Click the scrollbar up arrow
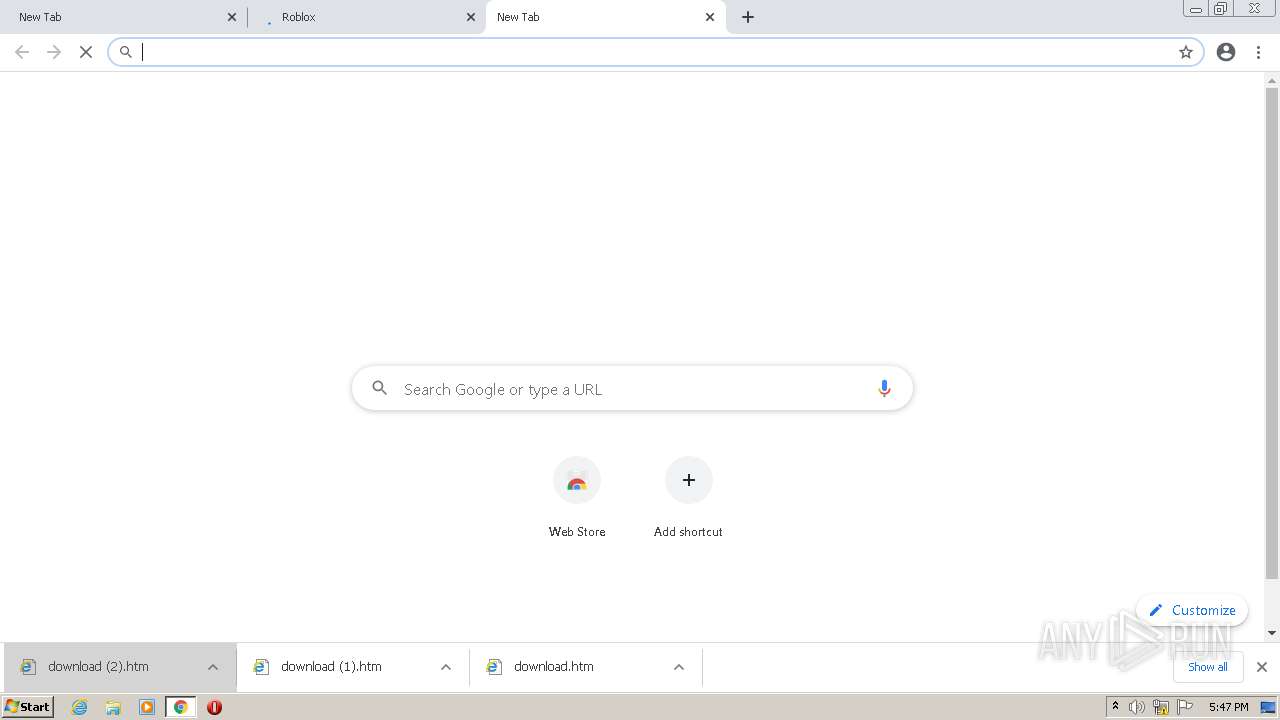Image resolution: width=1280 pixels, height=720 pixels. [x=1272, y=79]
